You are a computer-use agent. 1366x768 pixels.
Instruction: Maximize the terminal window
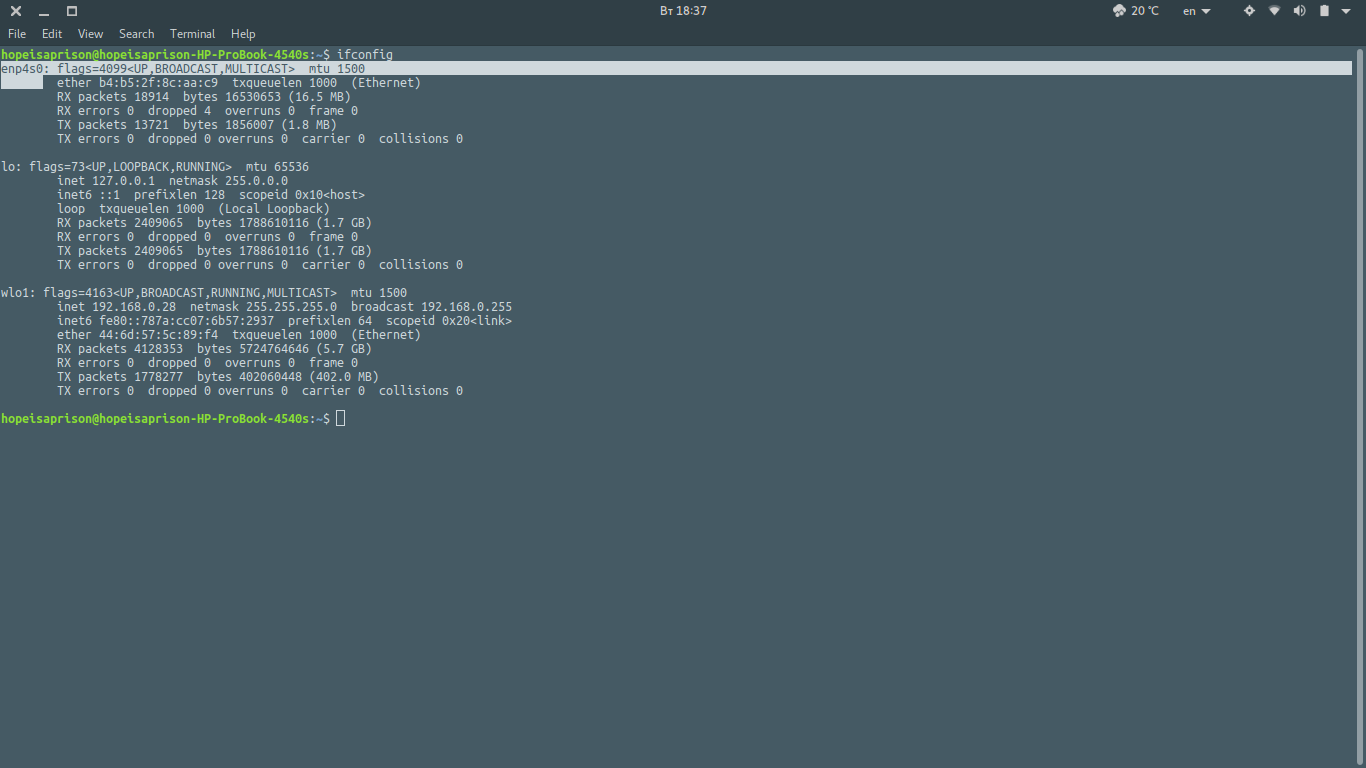tap(72, 11)
